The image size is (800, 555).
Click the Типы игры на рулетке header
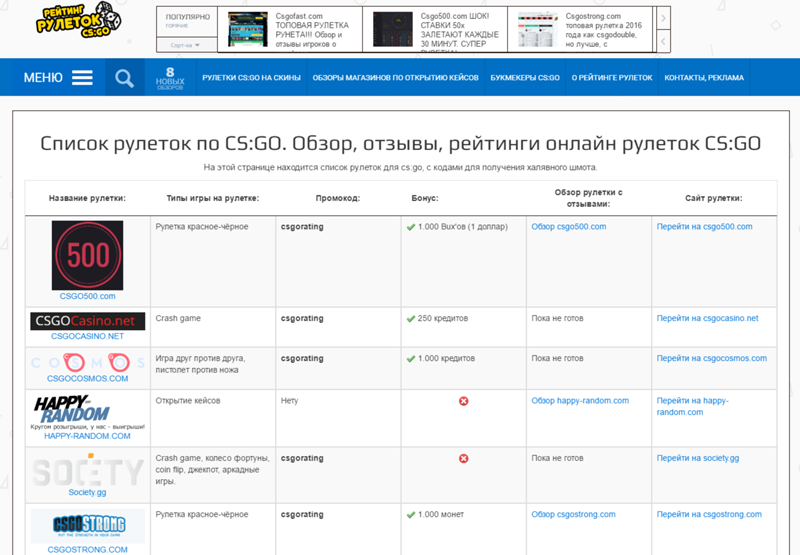click(x=213, y=198)
